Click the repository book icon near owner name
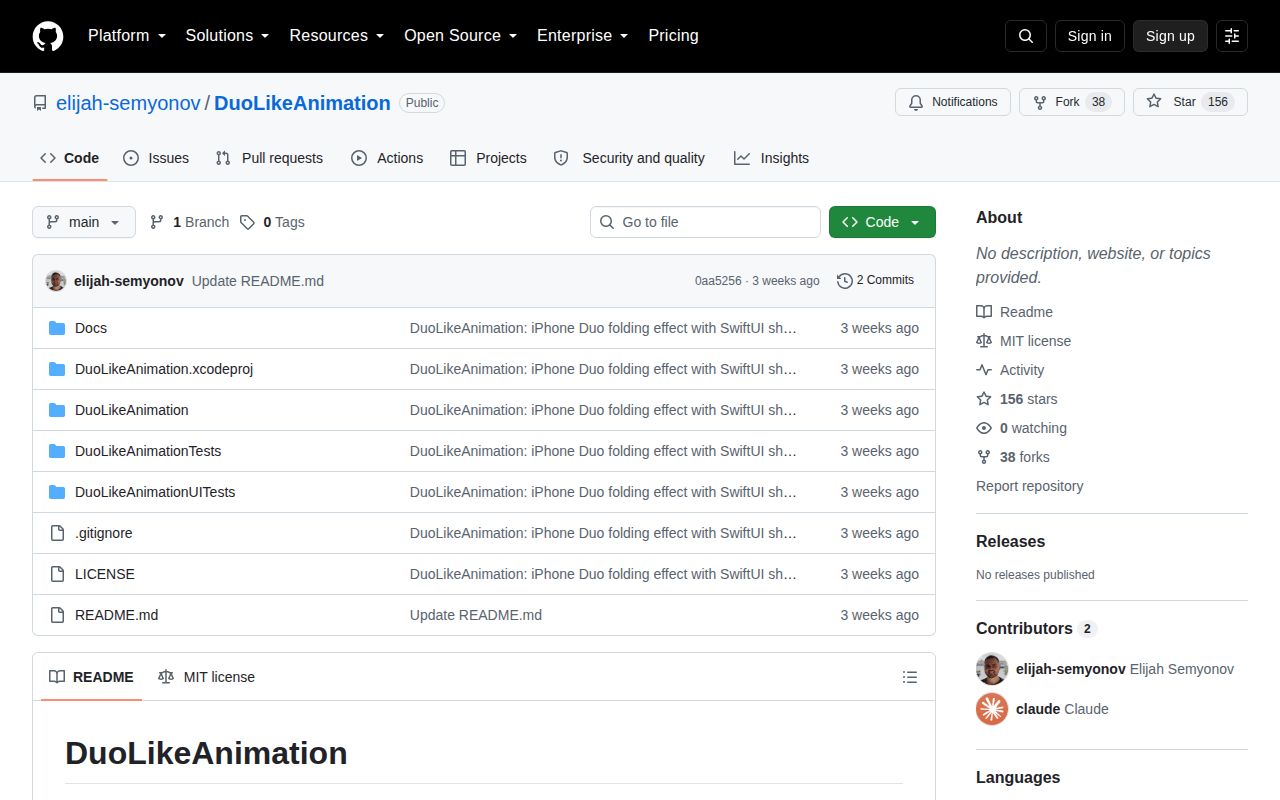The width and height of the screenshot is (1280, 800). (x=40, y=103)
